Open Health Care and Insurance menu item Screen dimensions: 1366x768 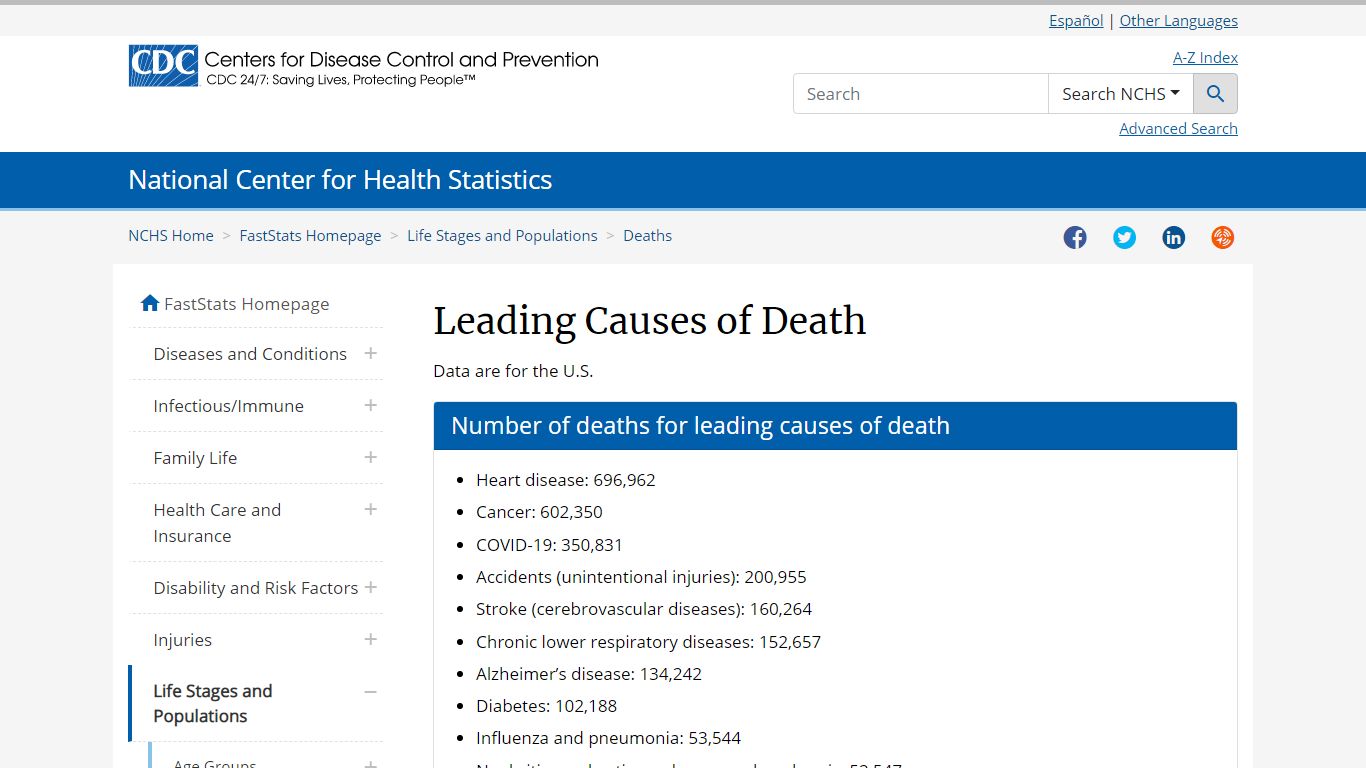coord(217,523)
